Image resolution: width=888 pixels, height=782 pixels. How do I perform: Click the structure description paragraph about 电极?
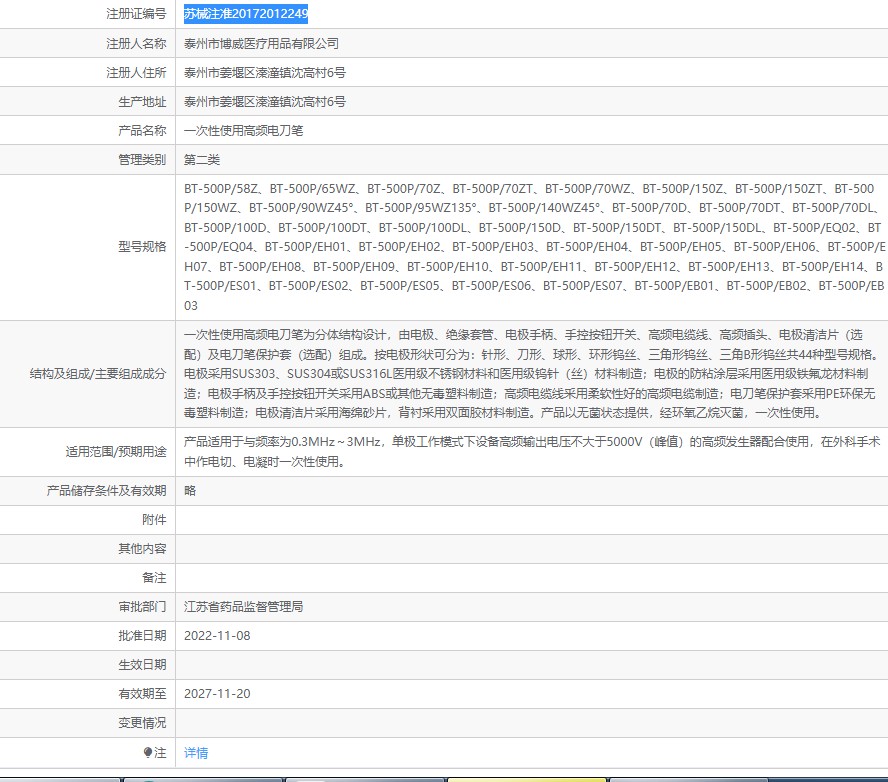(x=531, y=374)
